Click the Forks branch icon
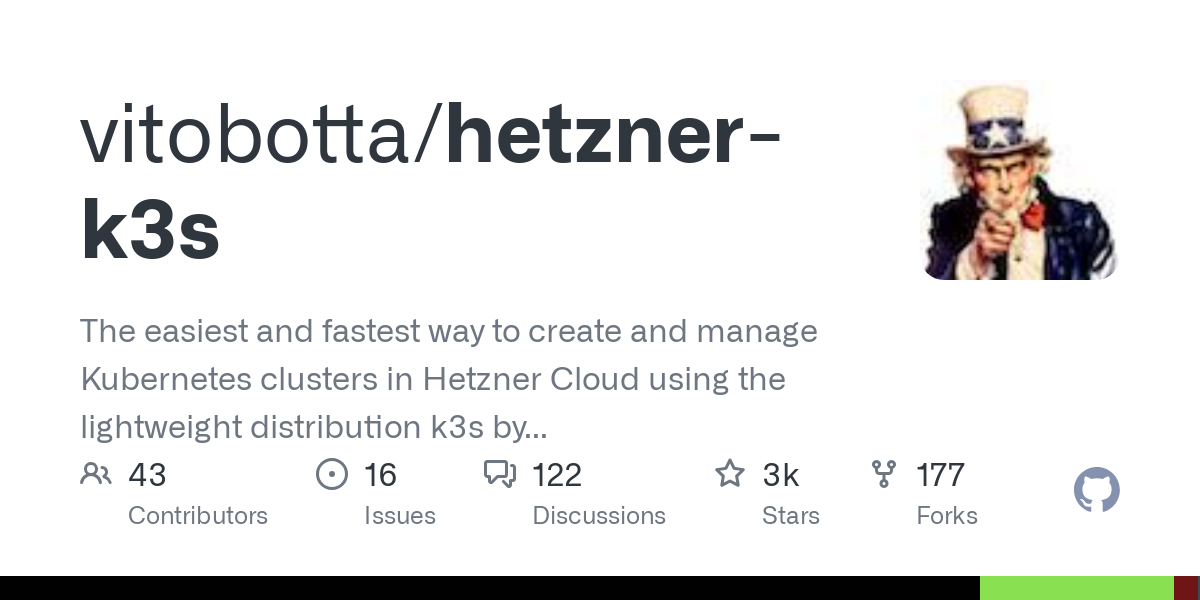The image size is (1200, 600). point(884,474)
